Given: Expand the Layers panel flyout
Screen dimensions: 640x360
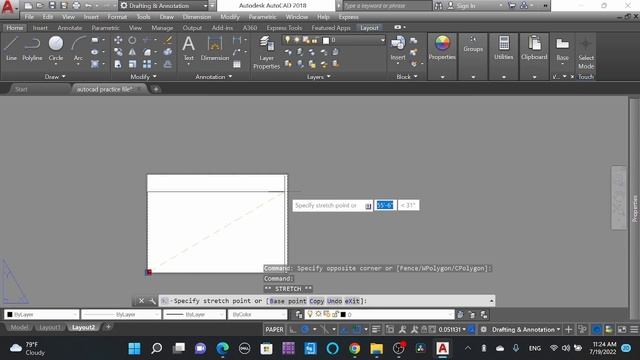Looking at the screenshot, I should click(318, 77).
